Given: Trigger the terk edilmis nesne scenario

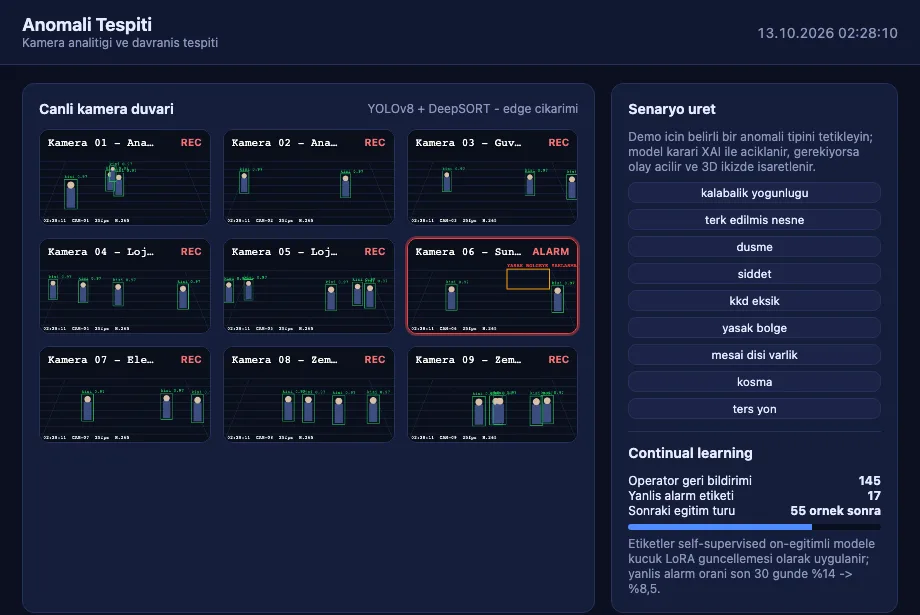Looking at the screenshot, I should point(754,219).
